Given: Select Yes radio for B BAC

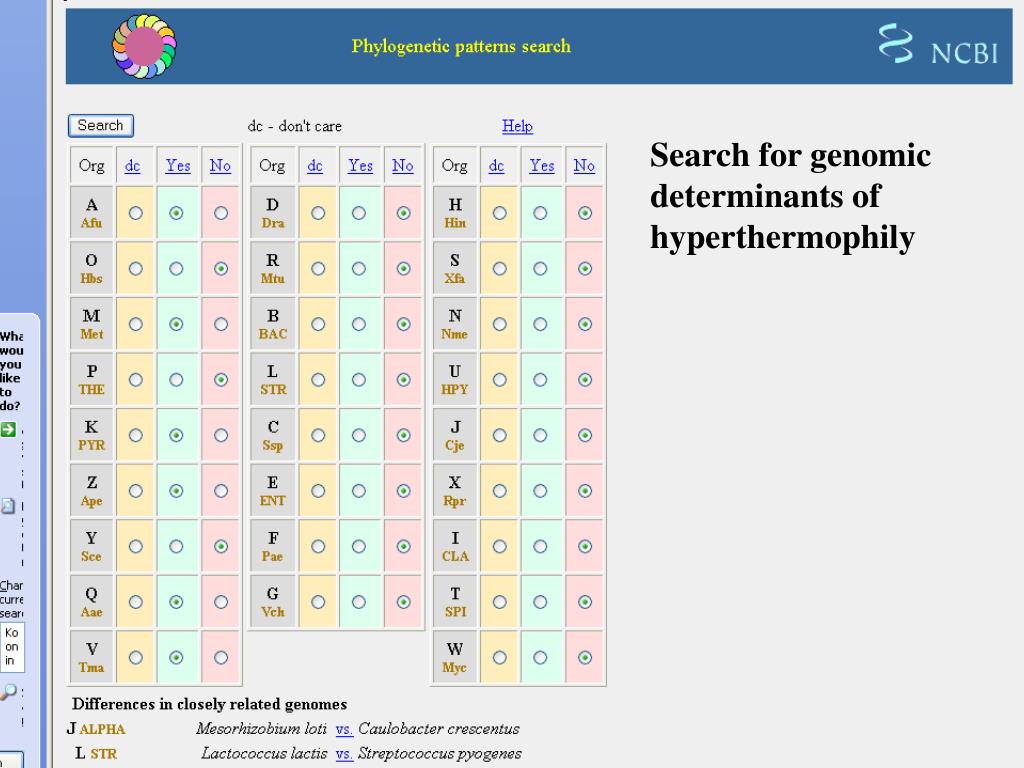Looking at the screenshot, I should (x=359, y=324).
